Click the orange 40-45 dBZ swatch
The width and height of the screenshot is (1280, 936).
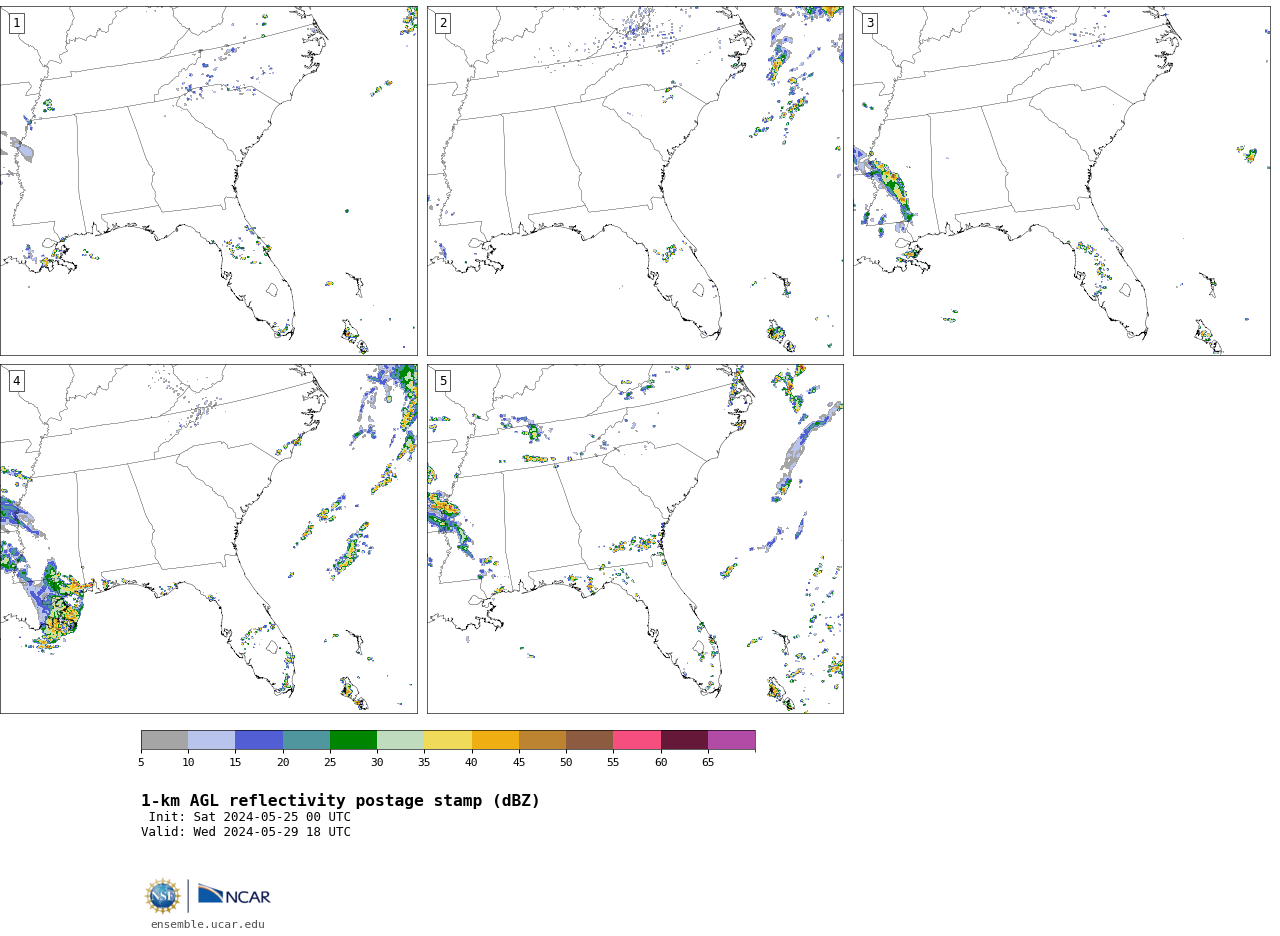point(495,740)
